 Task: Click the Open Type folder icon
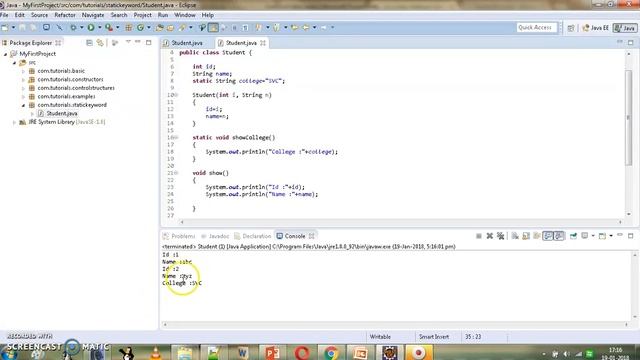(160, 27)
